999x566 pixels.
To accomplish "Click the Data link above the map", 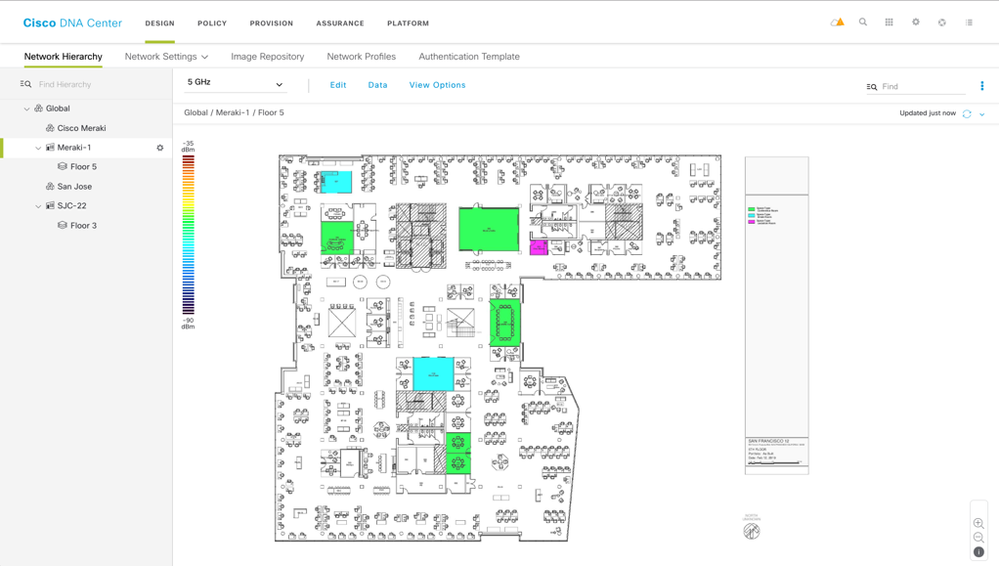I will coord(378,85).
